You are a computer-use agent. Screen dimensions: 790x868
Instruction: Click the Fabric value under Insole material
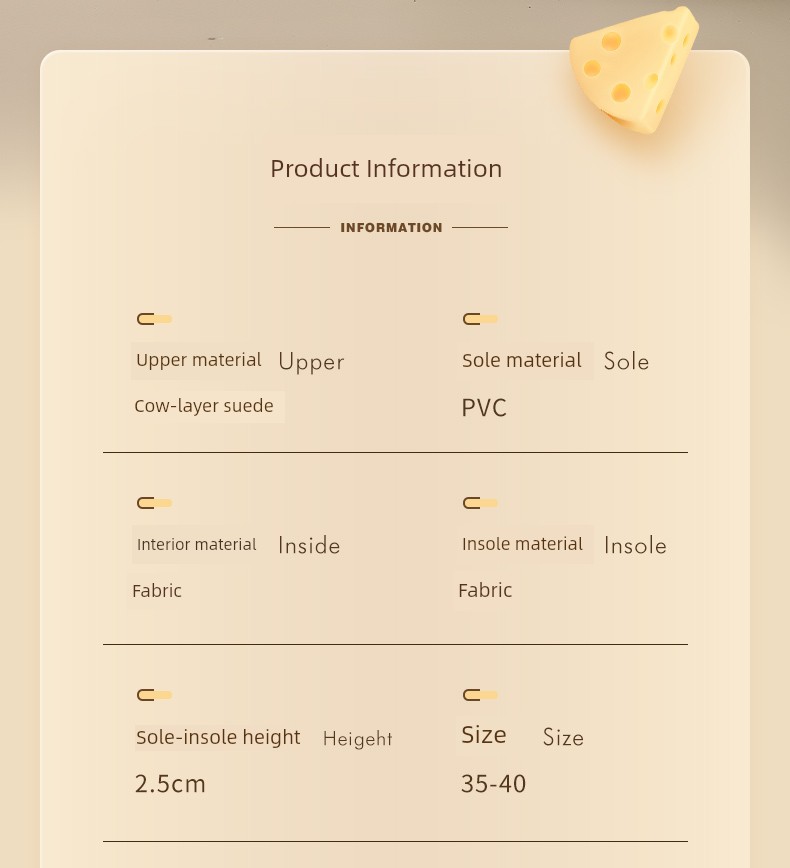click(485, 591)
